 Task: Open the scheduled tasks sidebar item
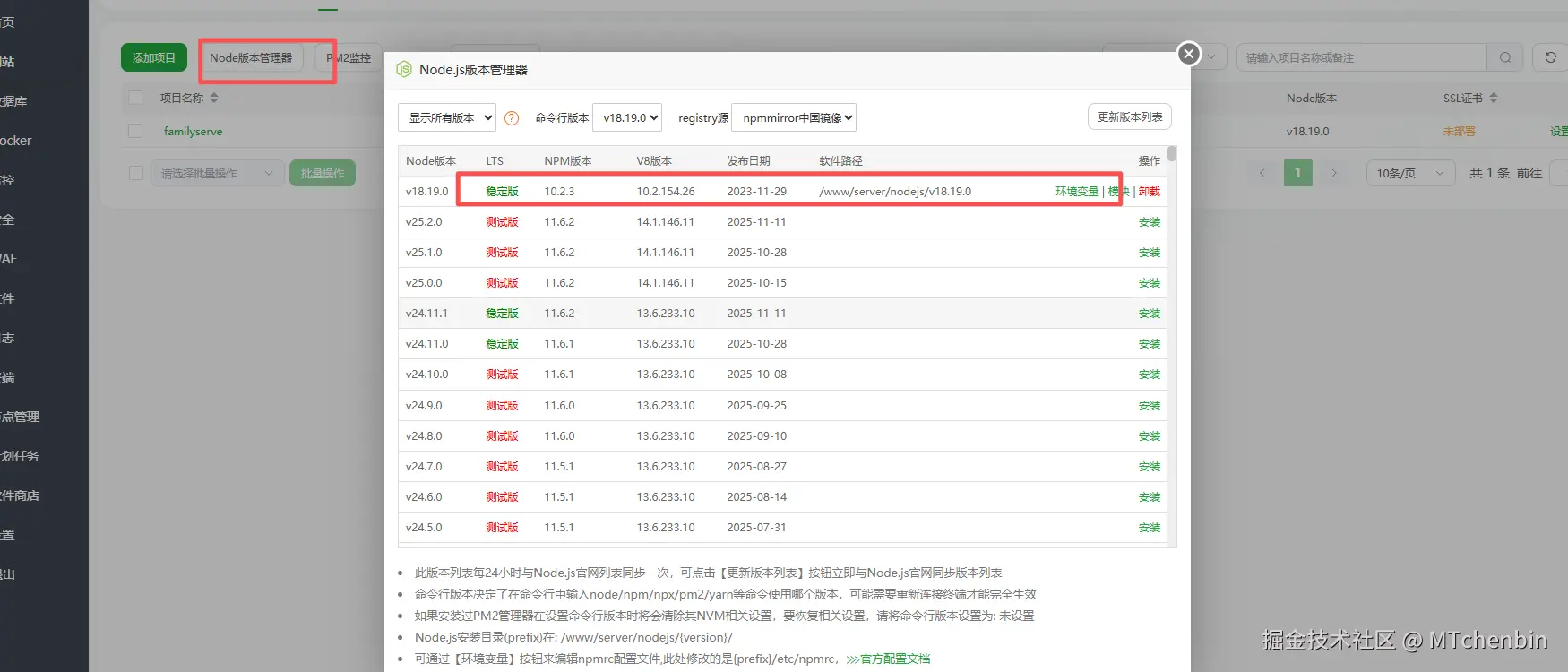20,456
